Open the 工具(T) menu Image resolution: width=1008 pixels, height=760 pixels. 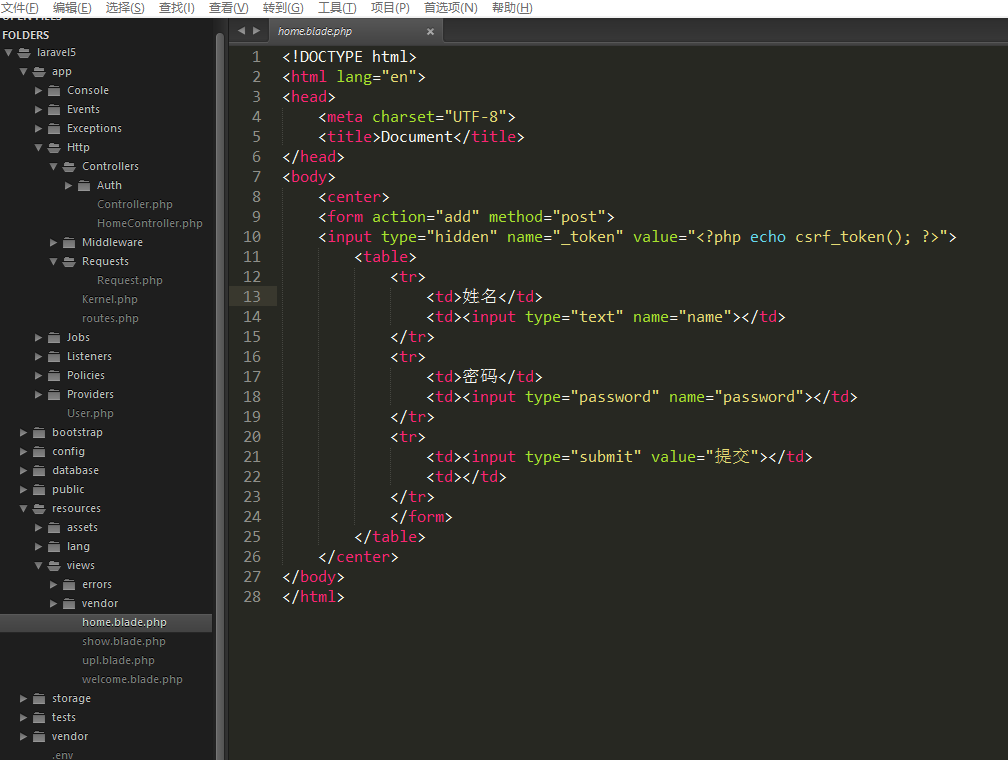coord(337,8)
